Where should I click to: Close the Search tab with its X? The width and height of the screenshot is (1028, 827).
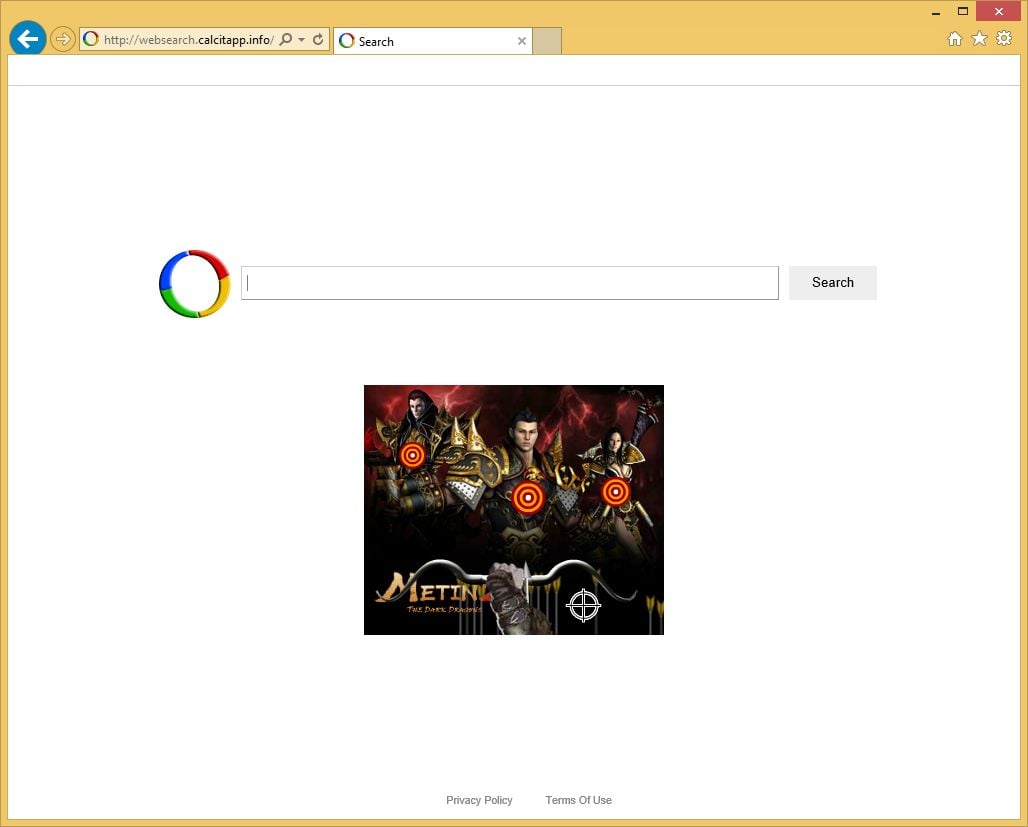[521, 41]
